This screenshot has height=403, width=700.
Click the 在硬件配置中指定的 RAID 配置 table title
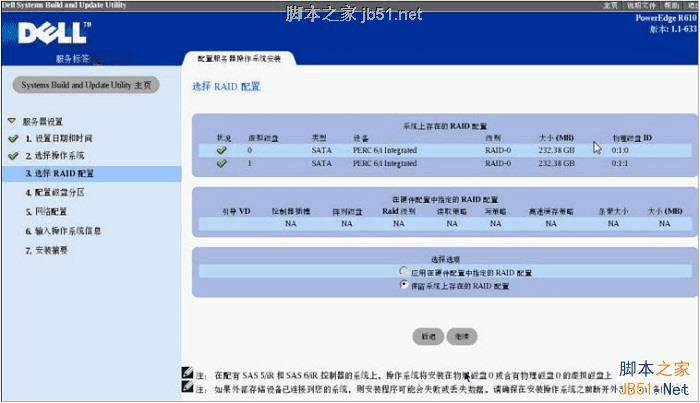445,199
